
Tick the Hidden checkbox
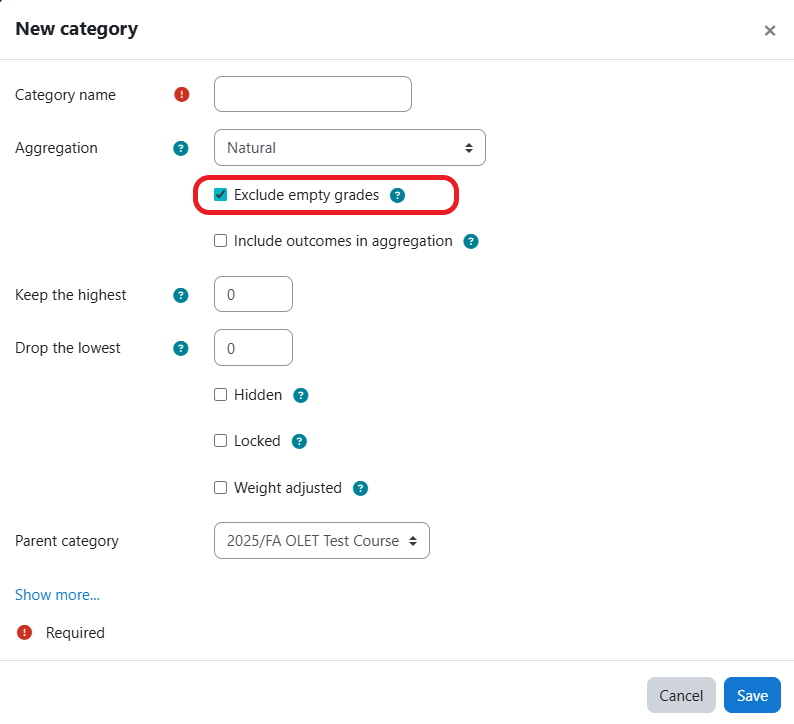click(221, 395)
